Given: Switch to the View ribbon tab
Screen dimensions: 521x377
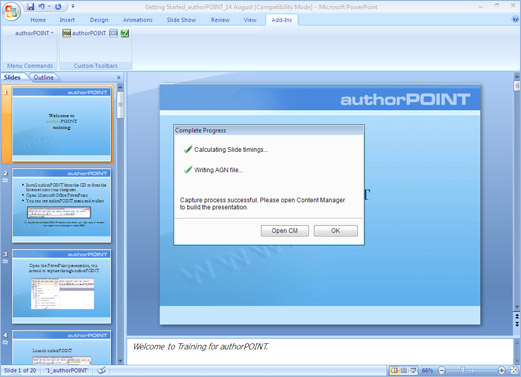Looking at the screenshot, I should pyautogui.click(x=250, y=20).
